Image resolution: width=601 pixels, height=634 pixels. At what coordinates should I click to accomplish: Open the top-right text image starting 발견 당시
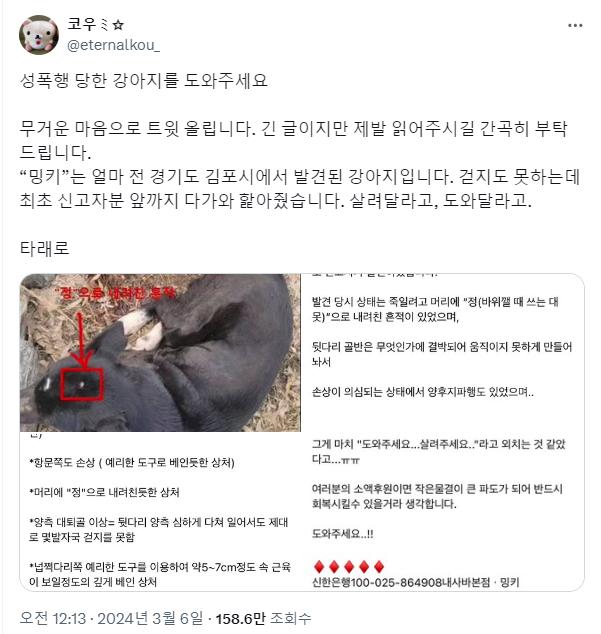point(443,353)
